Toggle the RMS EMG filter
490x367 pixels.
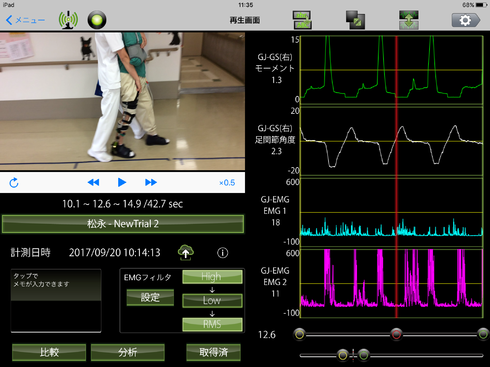(x=212, y=324)
